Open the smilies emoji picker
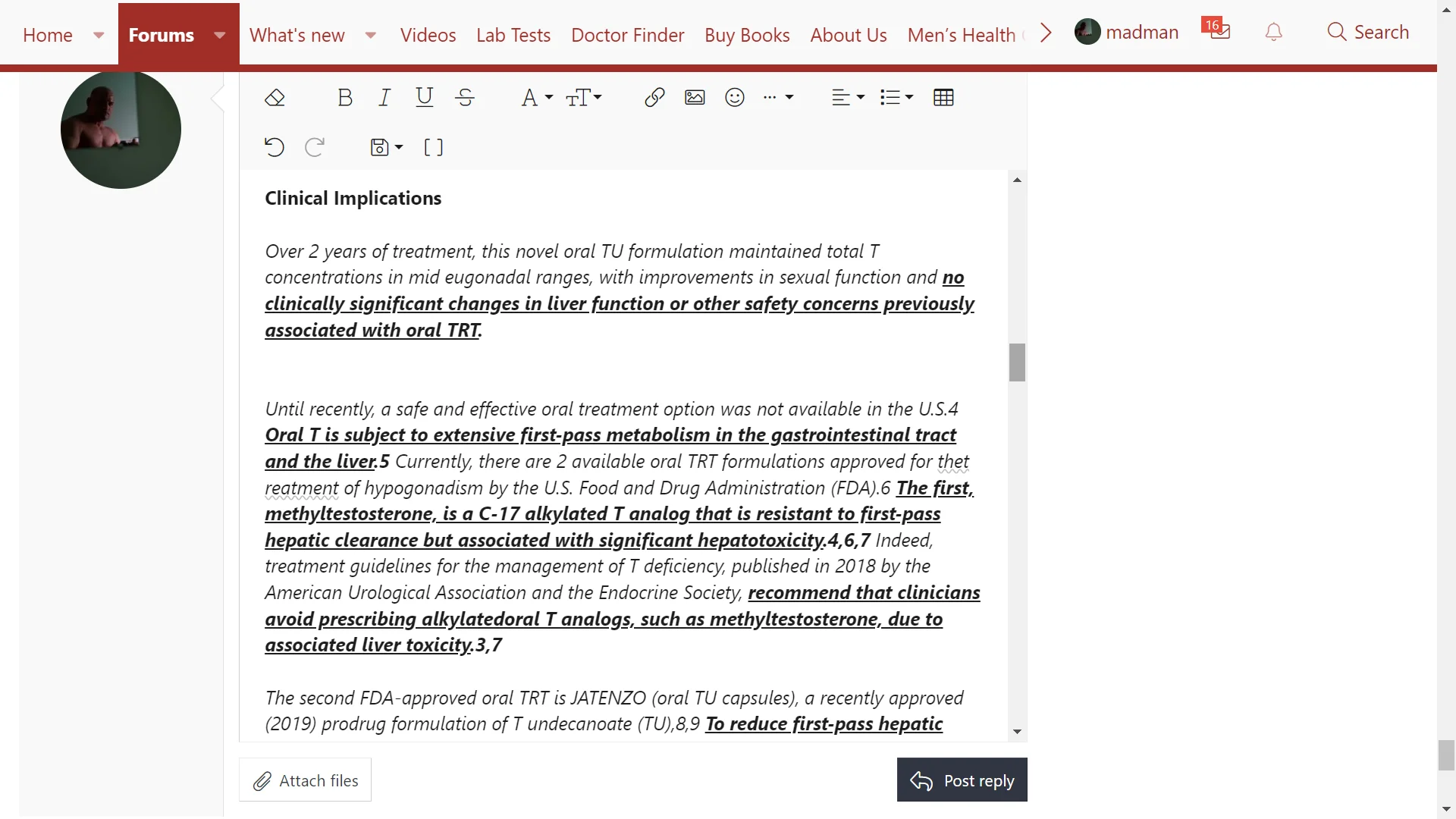This screenshot has width=1456, height=819. pos(735,98)
